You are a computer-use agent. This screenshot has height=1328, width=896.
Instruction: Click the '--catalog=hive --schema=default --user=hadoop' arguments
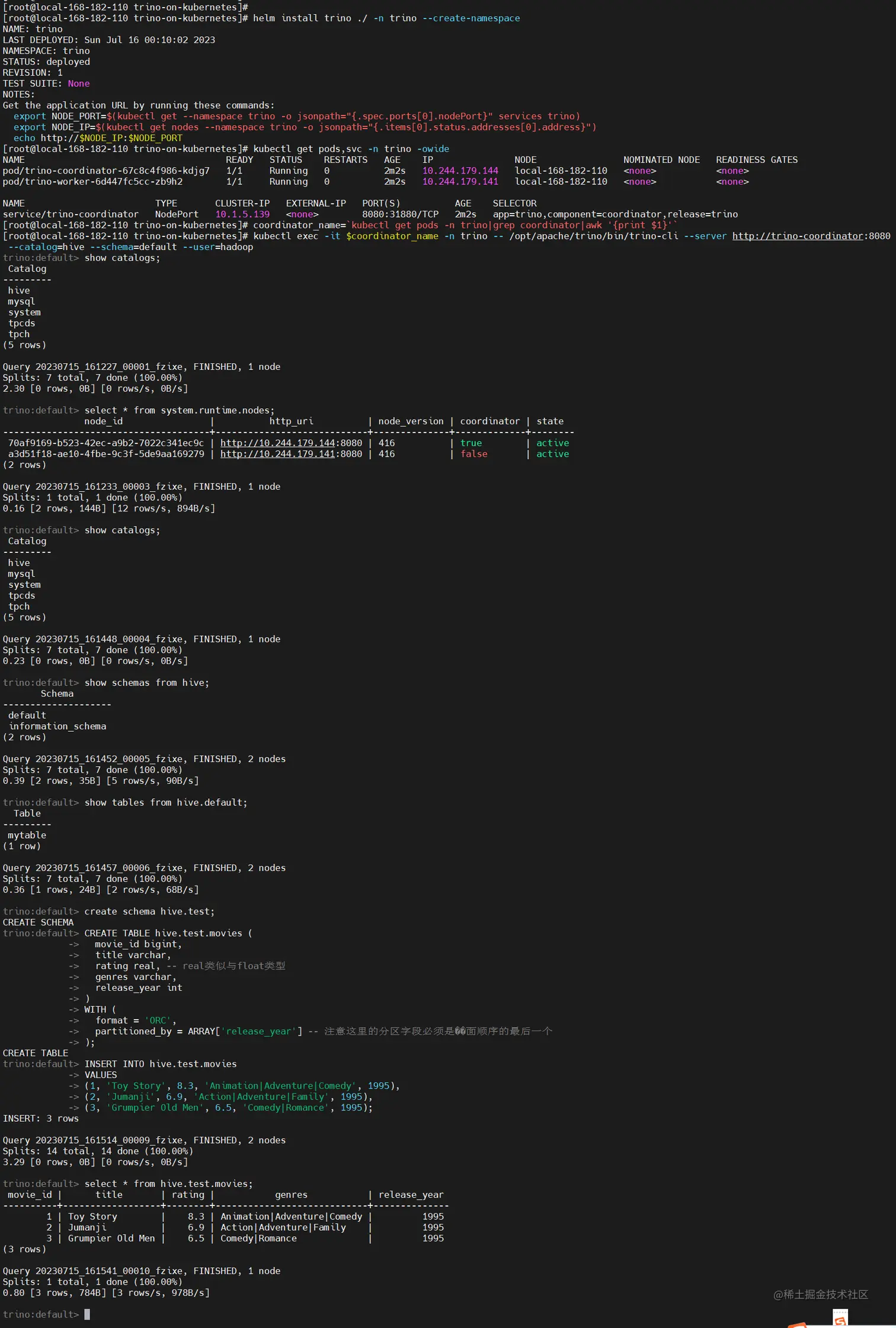(130, 247)
